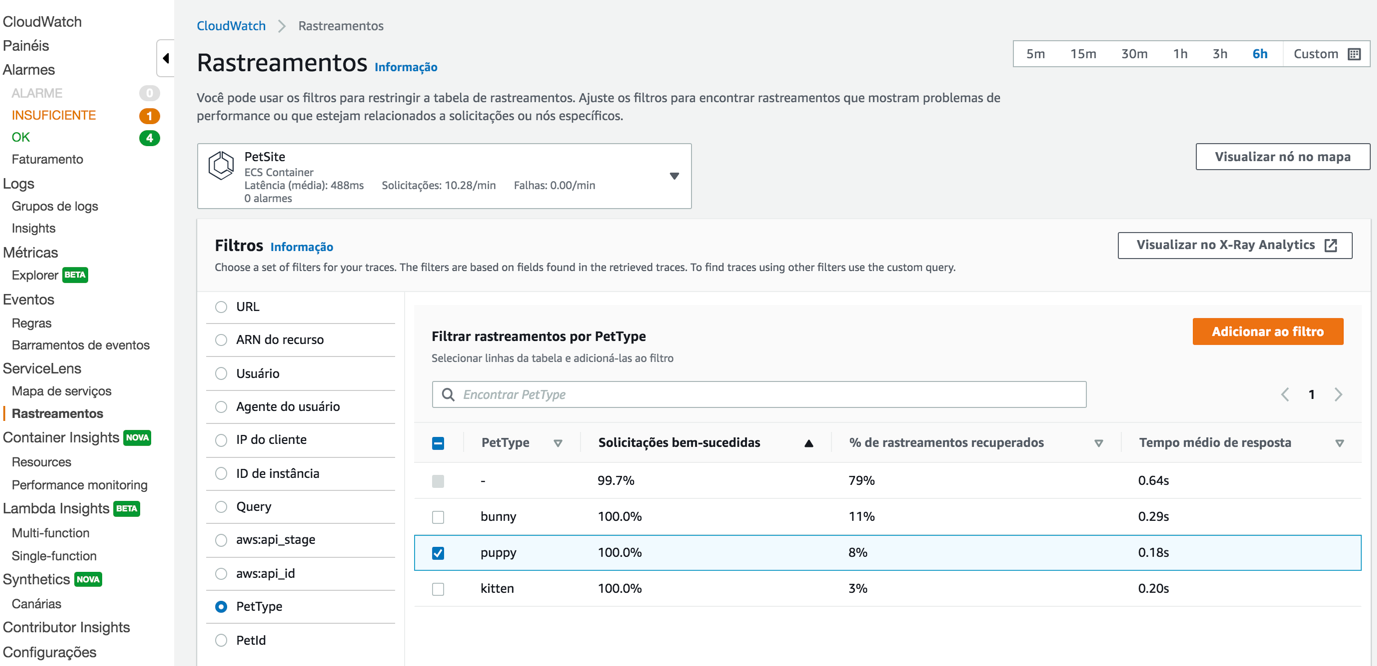Select the 1h time range tab
This screenshot has width=1377, height=666.
pyautogui.click(x=1180, y=54)
